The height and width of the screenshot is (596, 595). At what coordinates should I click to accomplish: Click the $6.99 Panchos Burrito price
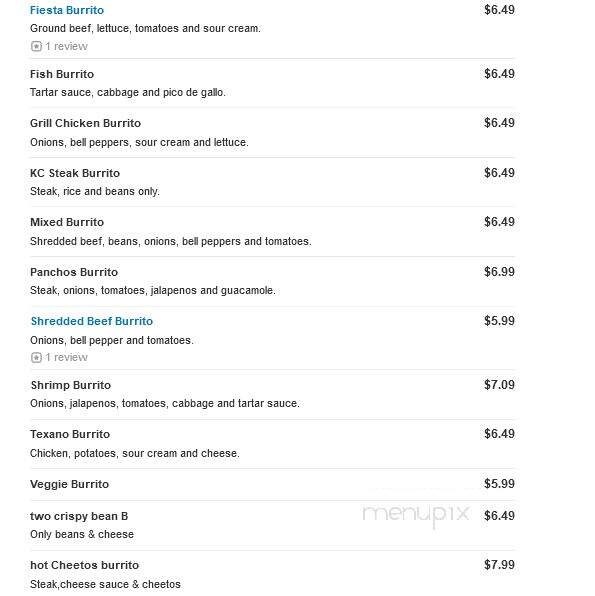click(x=499, y=272)
